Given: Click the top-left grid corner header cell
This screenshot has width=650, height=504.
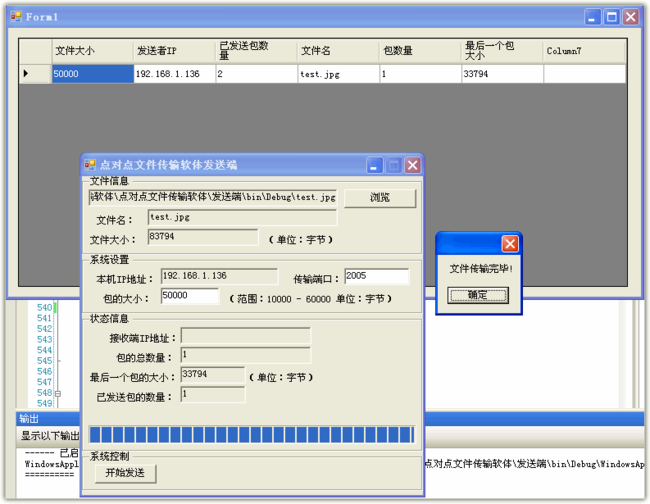Looking at the screenshot, I should click(x=35, y=51).
